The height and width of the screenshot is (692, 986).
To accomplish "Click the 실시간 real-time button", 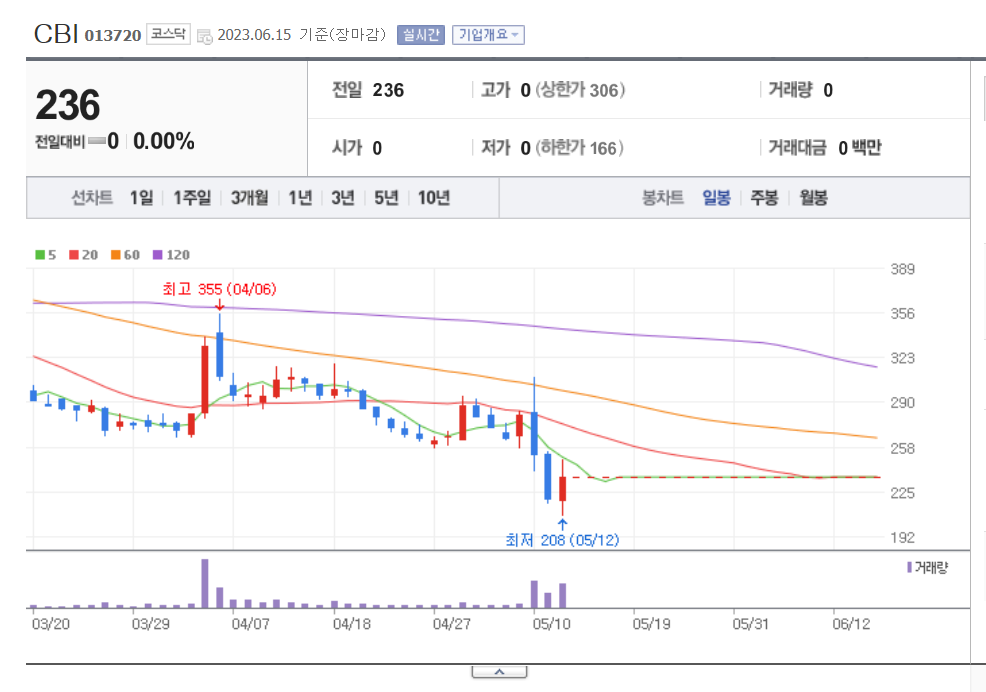I will click(x=421, y=35).
